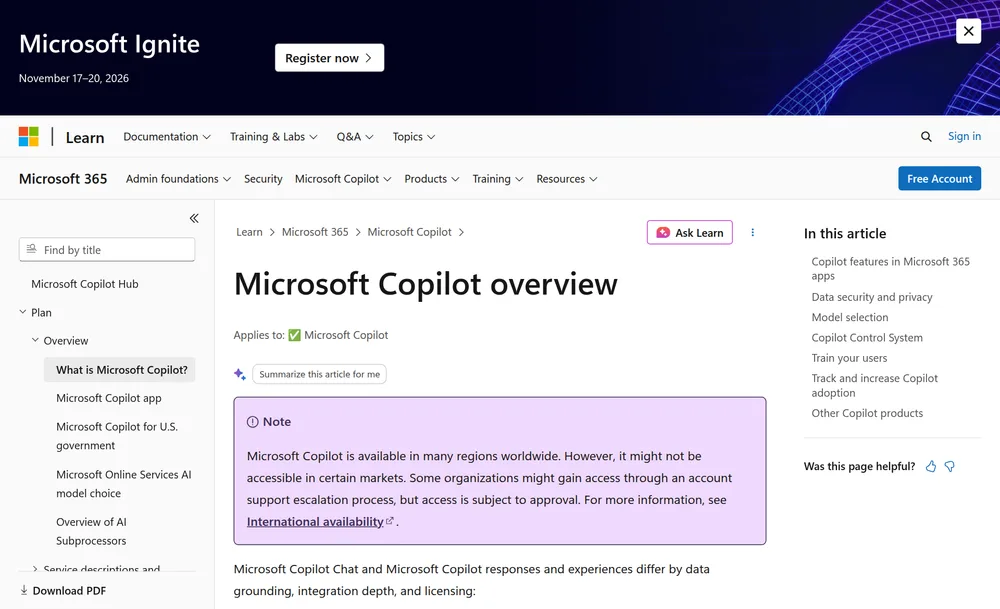1000x609 pixels.
Task: Click Microsoft 365 breadcrumb
Action: (x=315, y=232)
